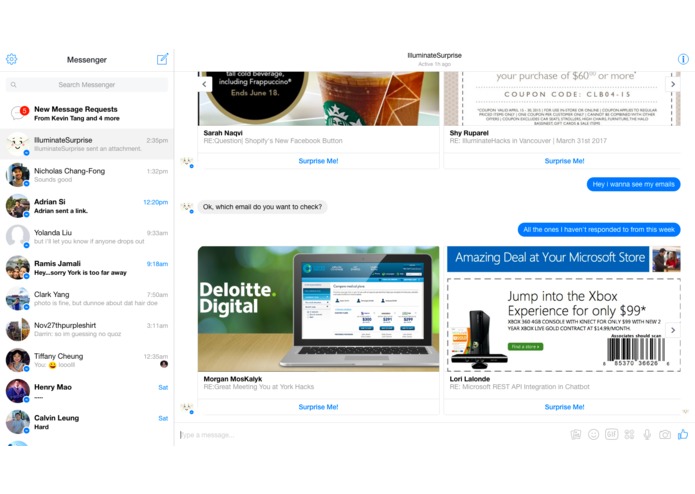The image size is (695, 494).
Task: Open the coupon code card image
Action: pyautogui.click(x=562, y=98)
